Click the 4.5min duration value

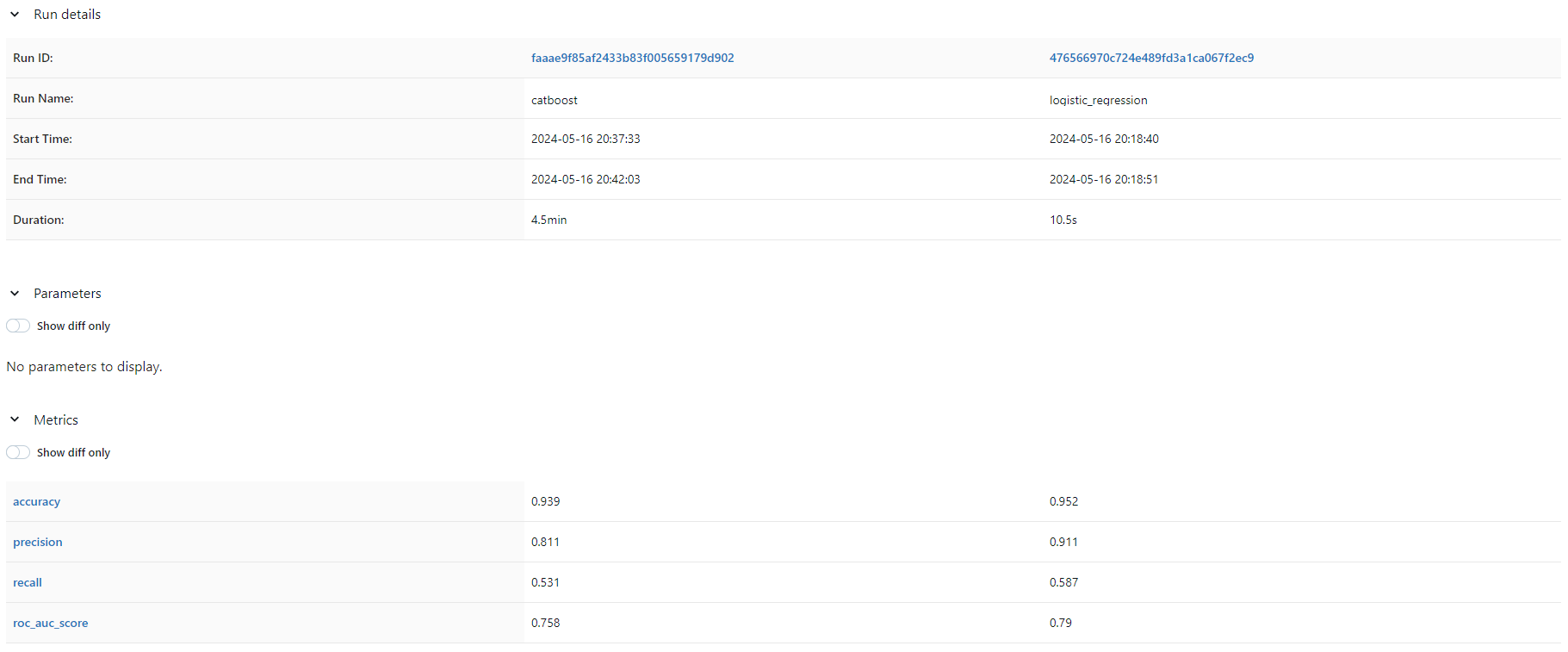(548, 220)
